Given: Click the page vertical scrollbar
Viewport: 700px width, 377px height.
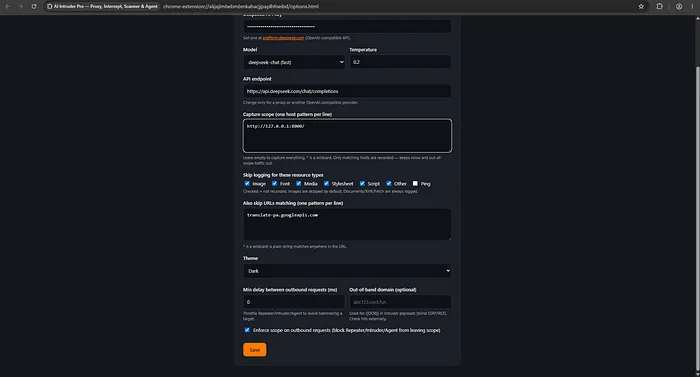Looking at the screenshot, I should tap(697, 219).
